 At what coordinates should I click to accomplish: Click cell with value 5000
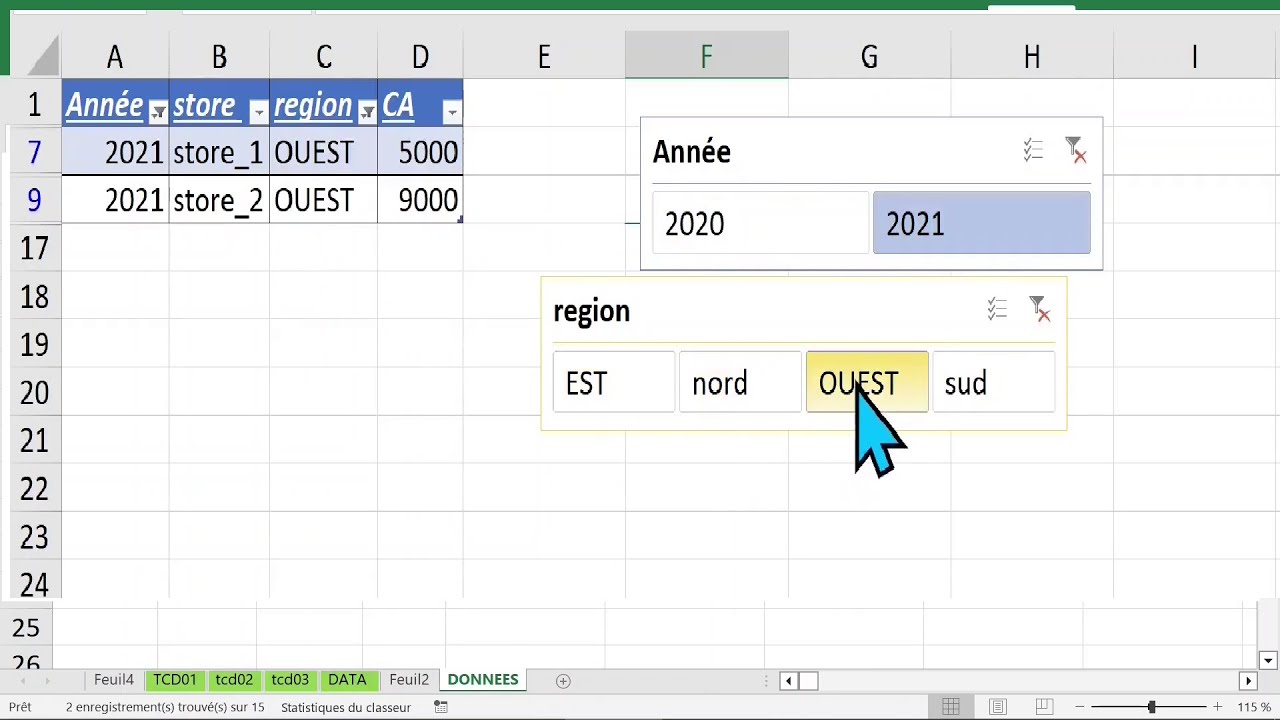pyautogui.click(x=420, y=153)
